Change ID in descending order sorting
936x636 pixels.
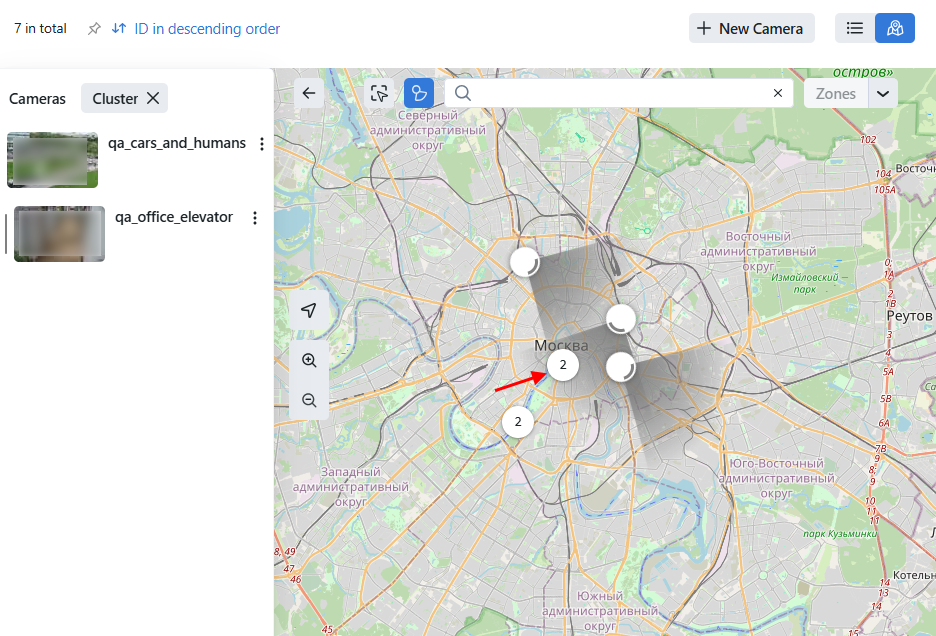pyautogui.click(x=196, y=29)
